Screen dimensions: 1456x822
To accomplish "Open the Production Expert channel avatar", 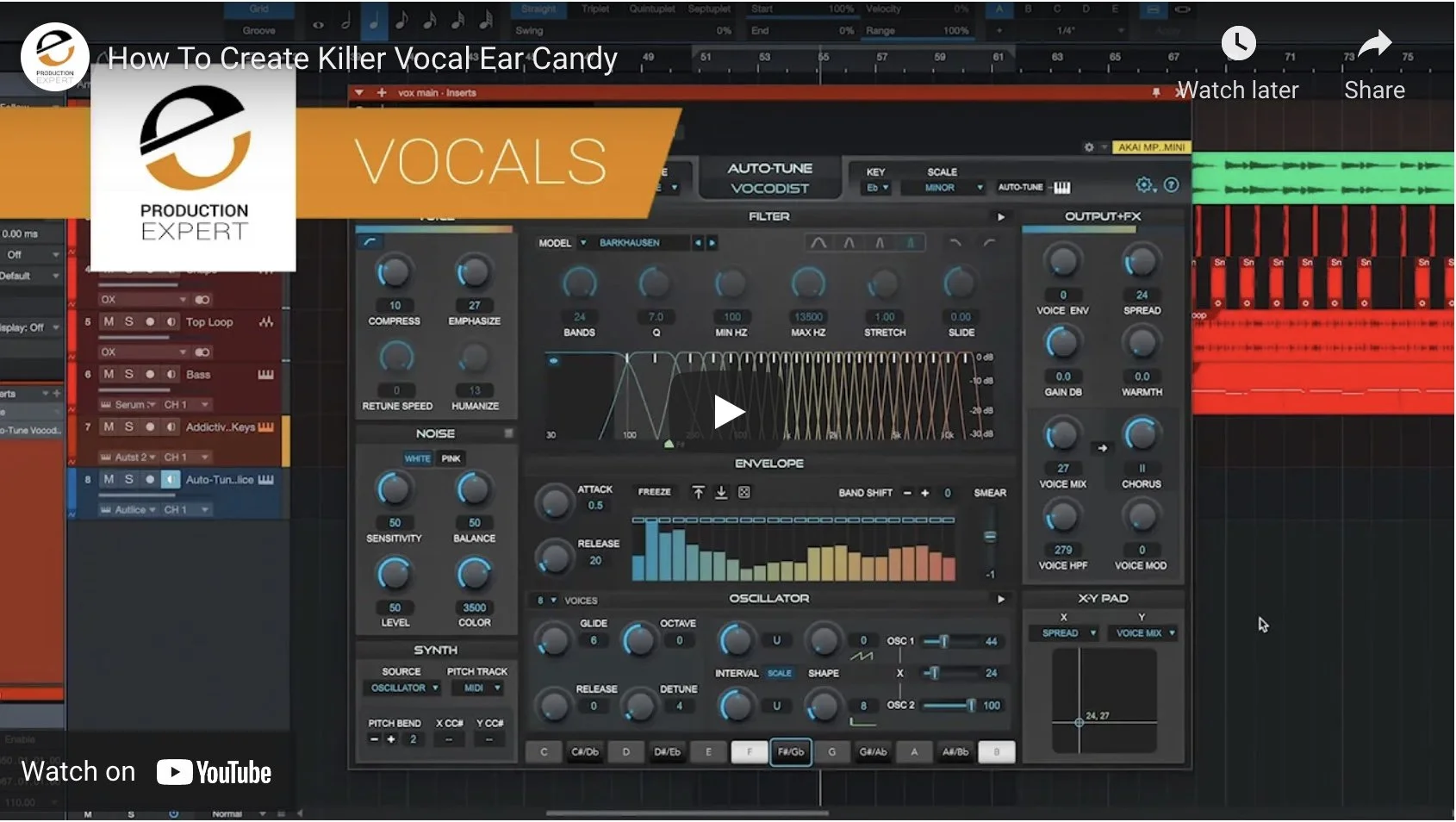I will 55,57.
